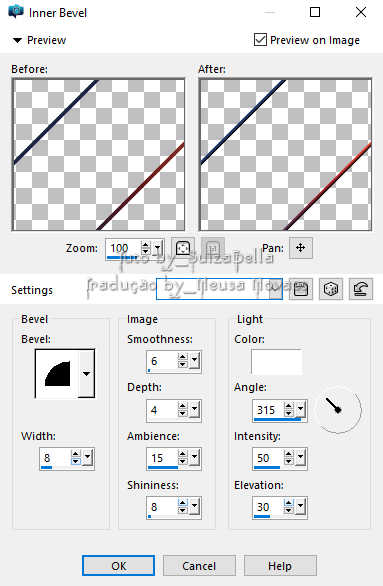Toggle the Preview on Image checkbox
This screenshot has width=383, height=586.
[x=260, y=40]
